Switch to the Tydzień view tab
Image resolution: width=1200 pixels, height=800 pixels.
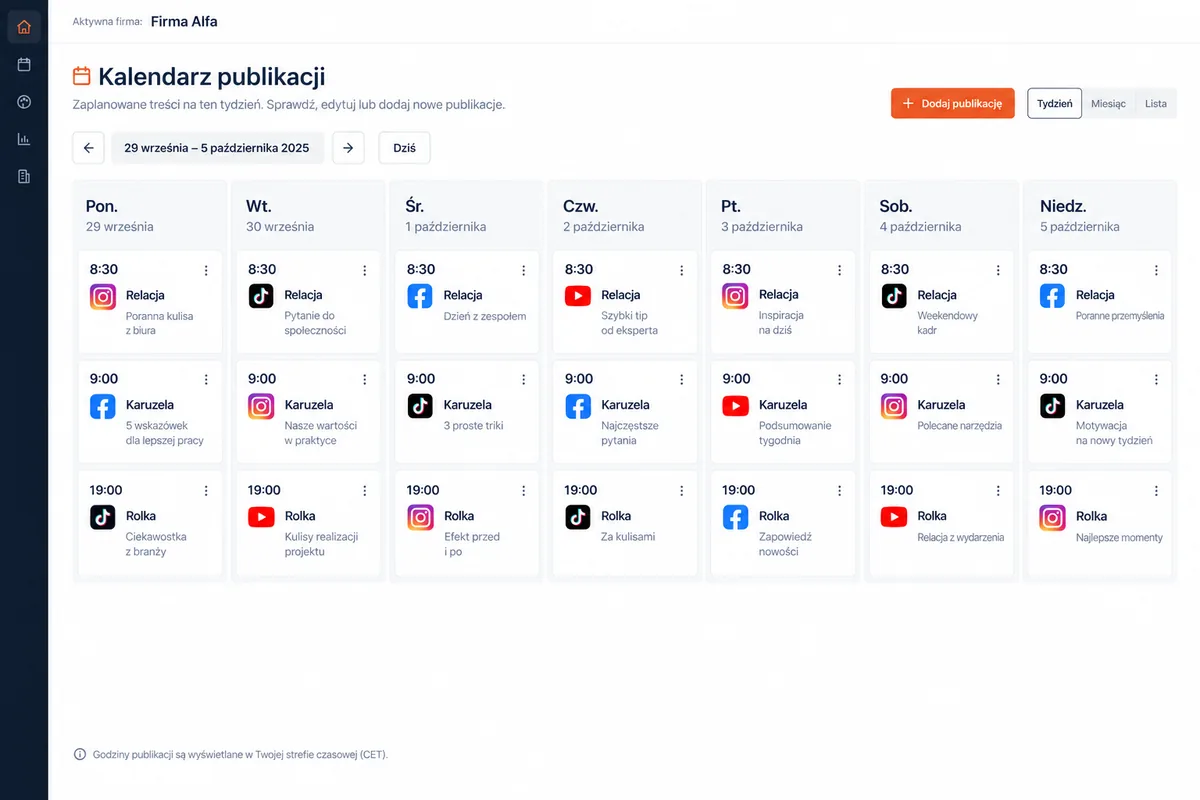[x=1055, y=104]
